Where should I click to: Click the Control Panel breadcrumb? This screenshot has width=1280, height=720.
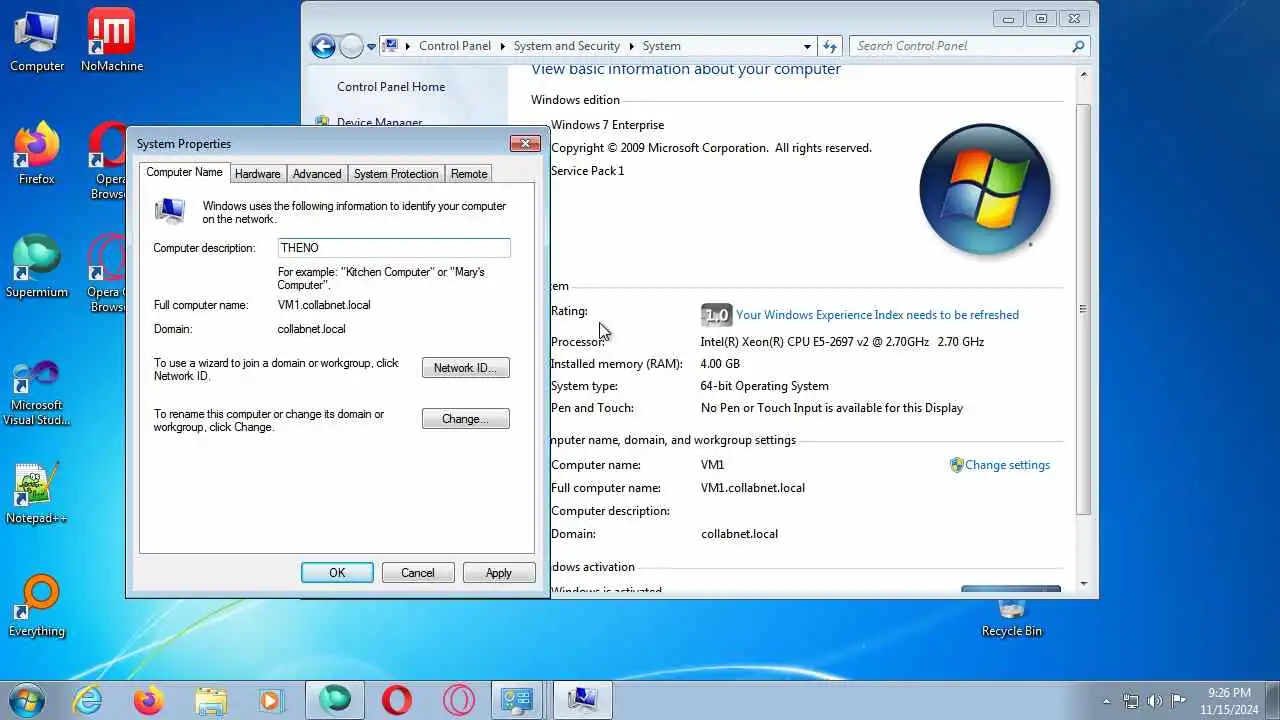tap(455, 46)
